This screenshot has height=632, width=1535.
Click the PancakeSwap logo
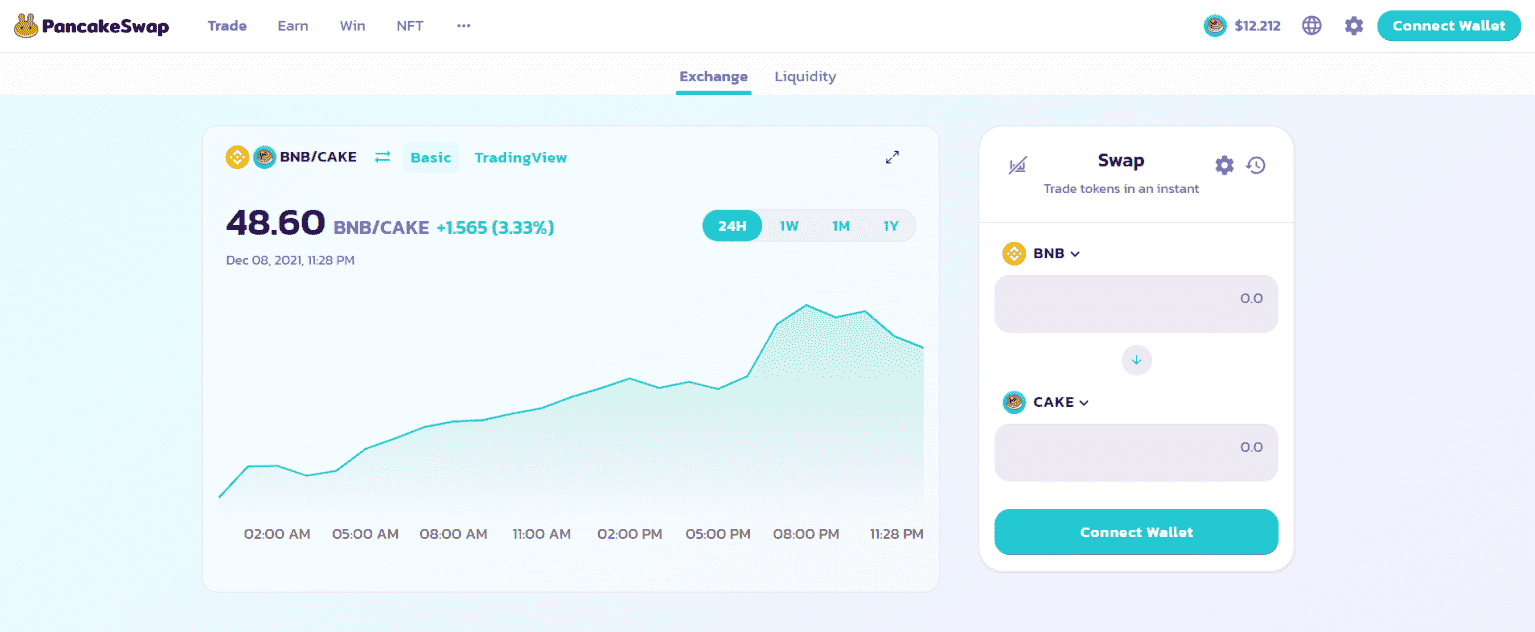pyautogui.click(x=92, y=26)
